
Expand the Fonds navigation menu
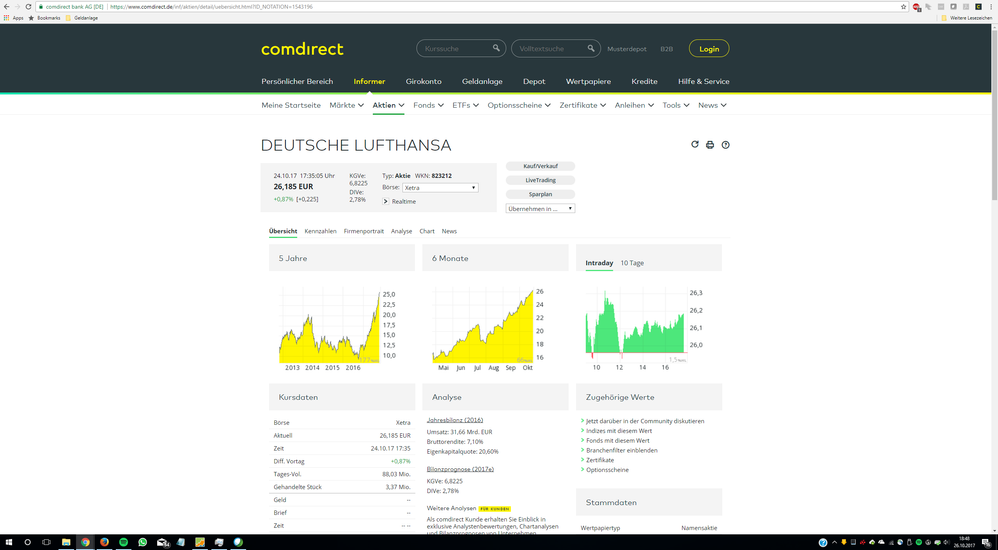point(428,105)
